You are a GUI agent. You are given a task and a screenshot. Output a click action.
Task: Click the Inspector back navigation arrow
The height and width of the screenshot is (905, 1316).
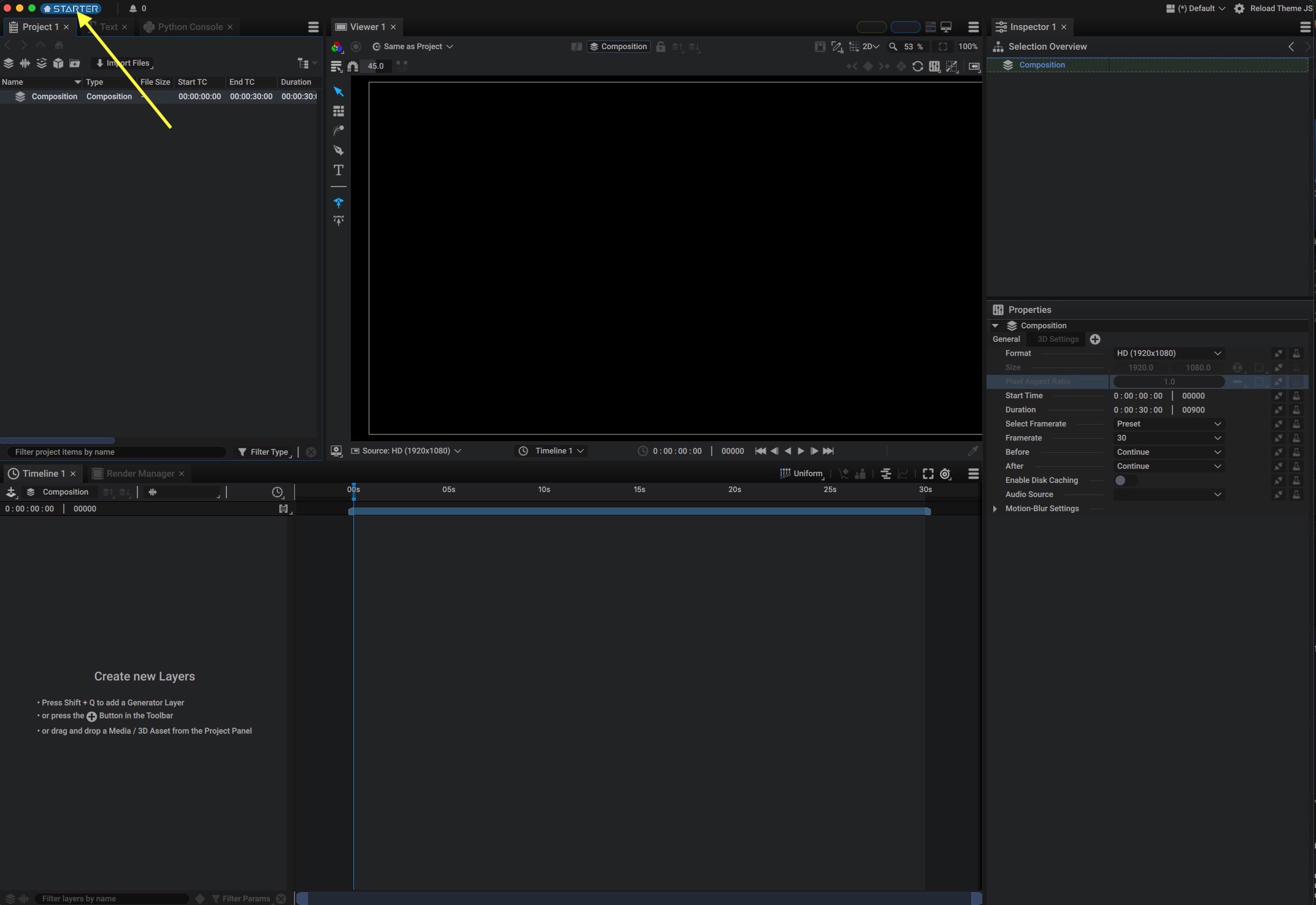pyautogui.click(x=1291, y=47)
